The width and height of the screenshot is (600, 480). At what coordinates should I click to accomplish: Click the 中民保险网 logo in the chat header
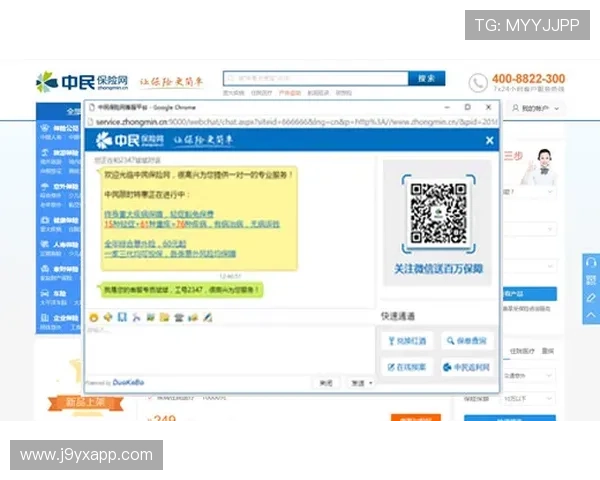tap(130, 140)
